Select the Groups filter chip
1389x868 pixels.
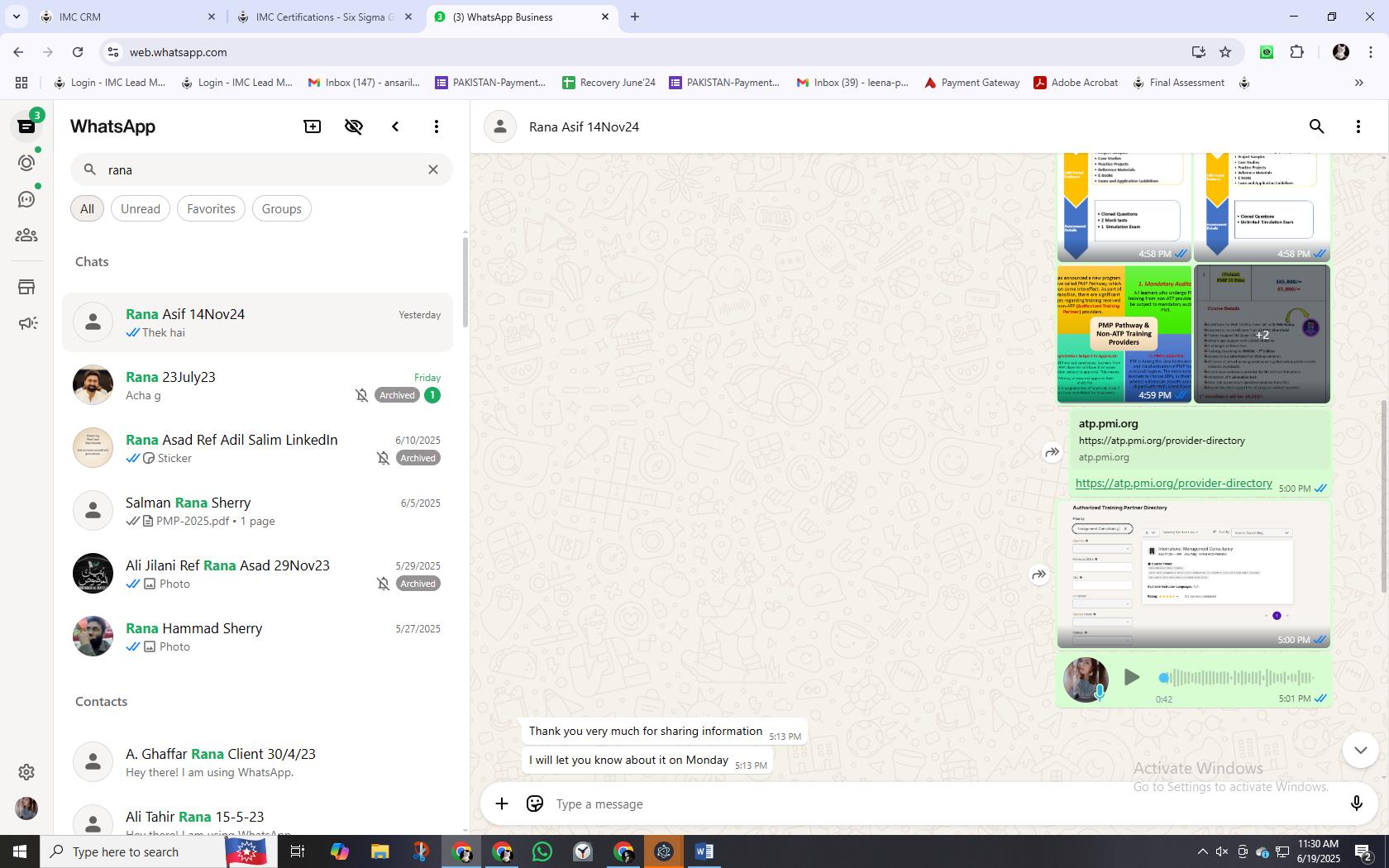point(282,209)
